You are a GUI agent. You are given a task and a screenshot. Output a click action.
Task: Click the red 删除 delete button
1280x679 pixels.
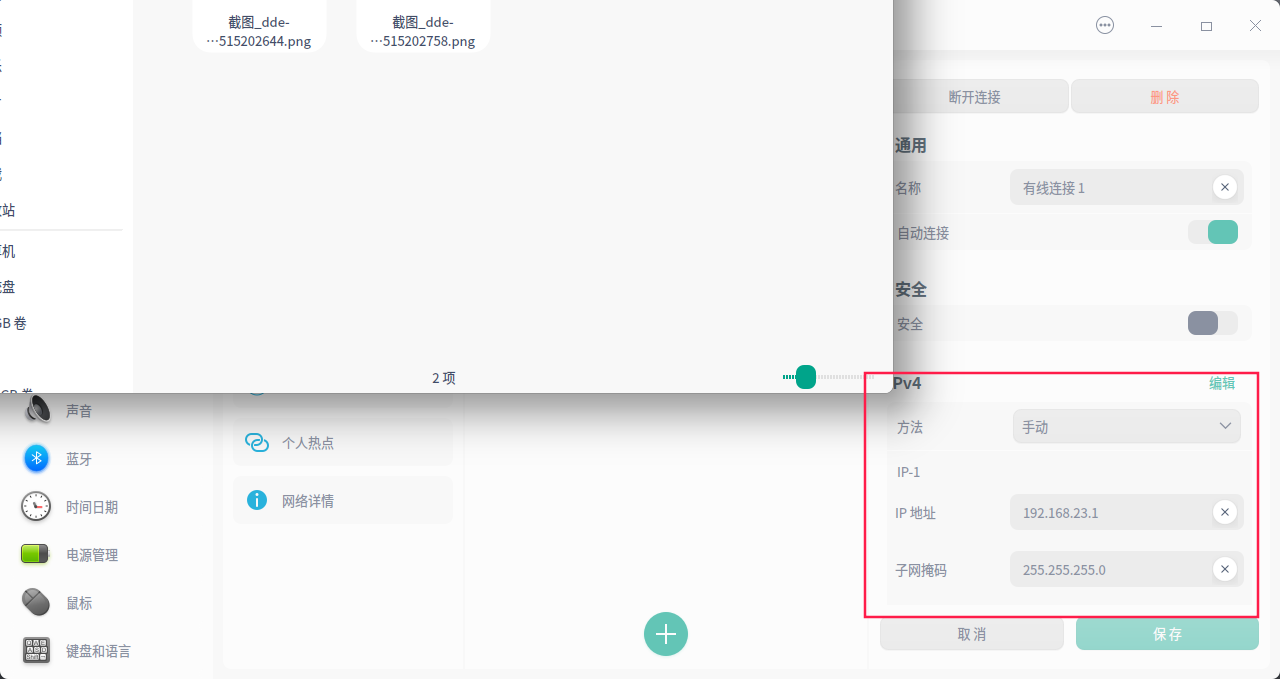click(1165, 97)
